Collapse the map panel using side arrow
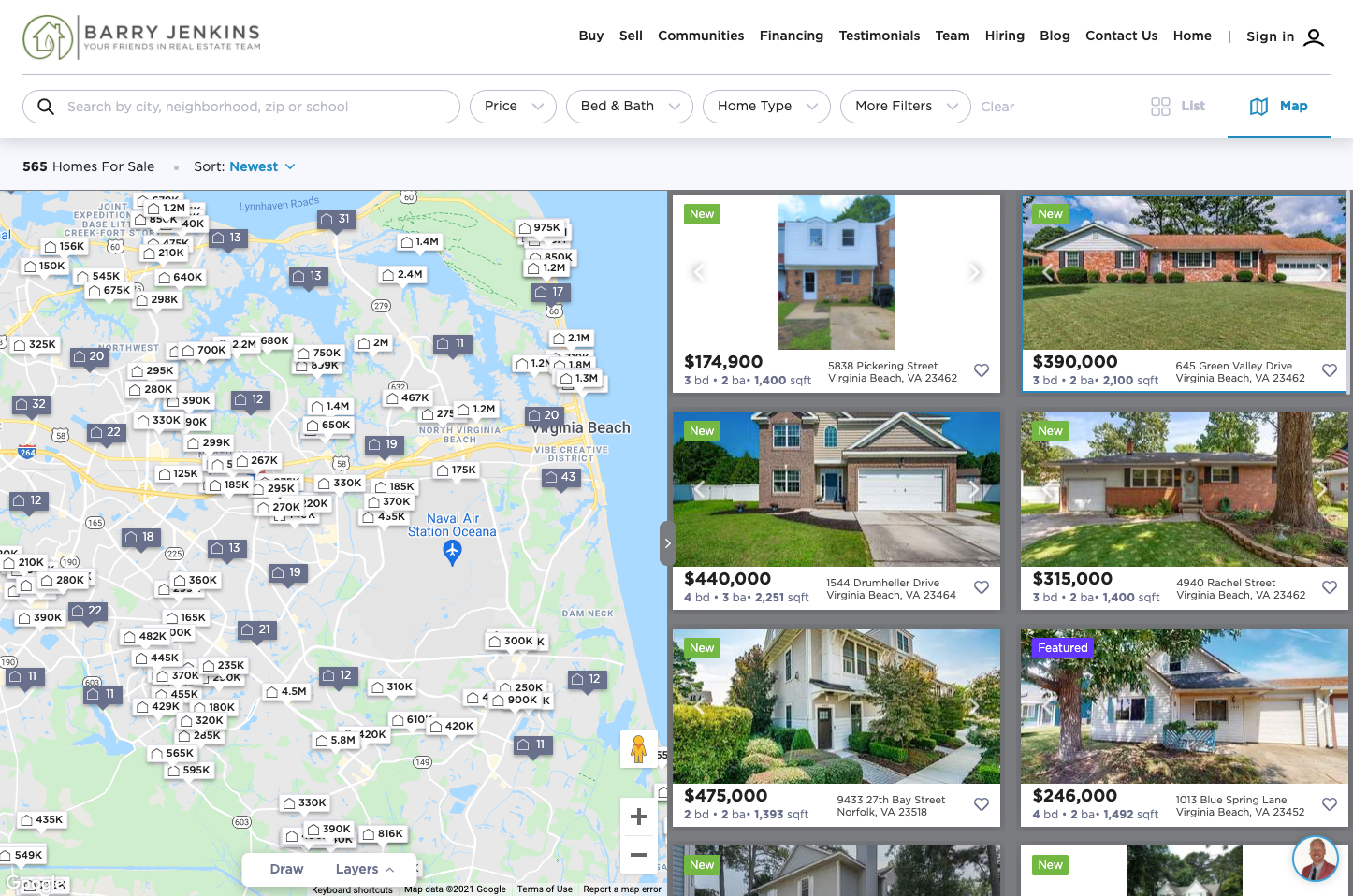This screenshot has height=896, width=1353. tap(667, 543)
